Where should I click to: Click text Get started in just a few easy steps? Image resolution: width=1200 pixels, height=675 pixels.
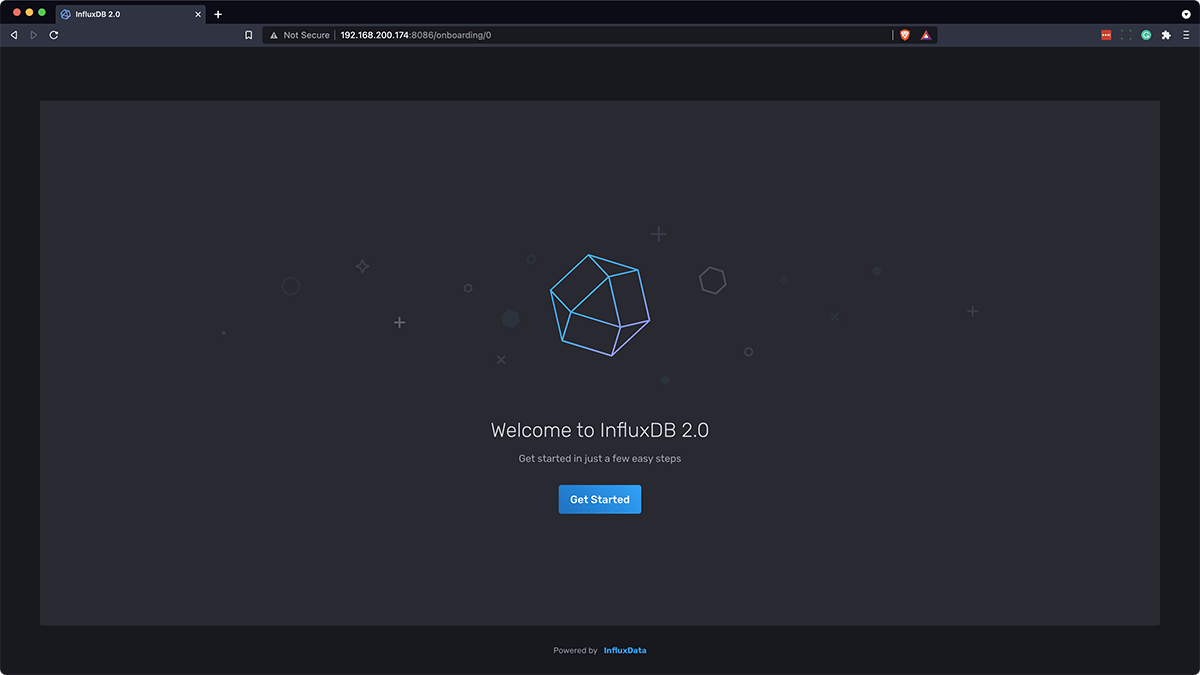pyautogui.click(x=600, y=459)
